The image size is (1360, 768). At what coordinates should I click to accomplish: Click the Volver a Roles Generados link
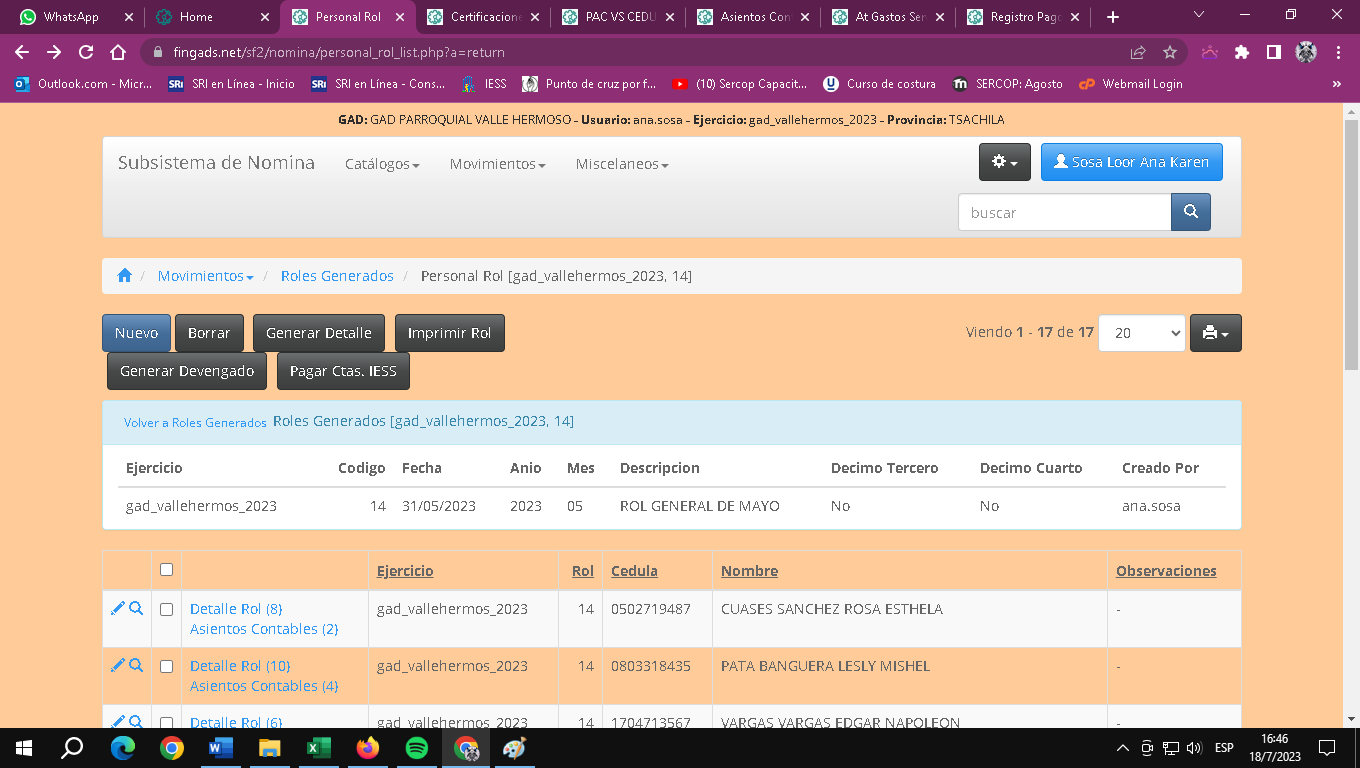pyautogui.click(x=195, y=423)
